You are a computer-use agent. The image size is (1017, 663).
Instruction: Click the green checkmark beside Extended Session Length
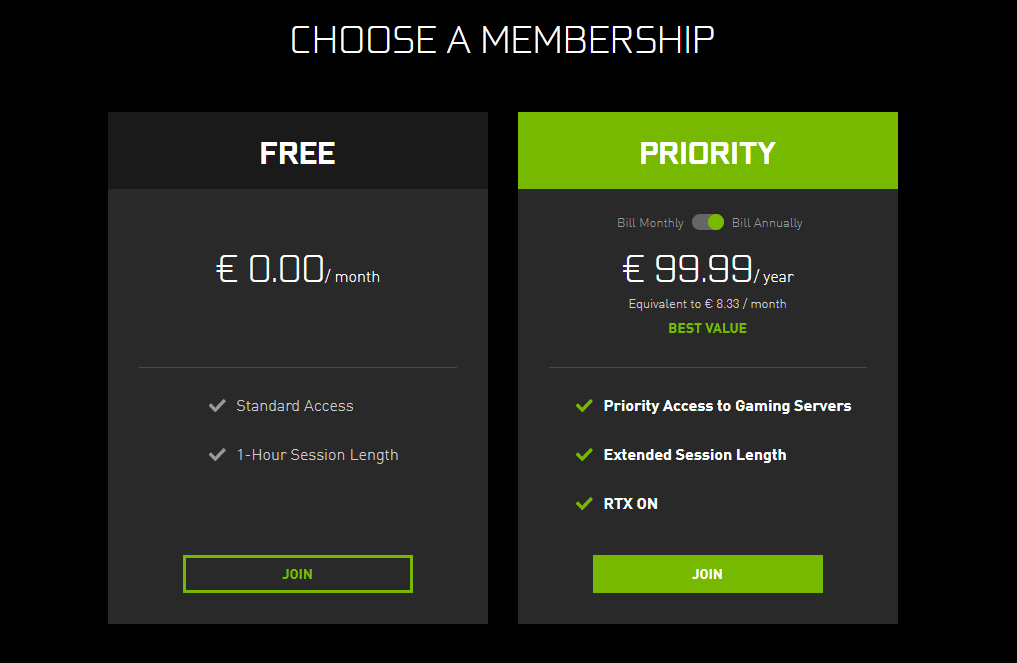[x=584, y=455]
